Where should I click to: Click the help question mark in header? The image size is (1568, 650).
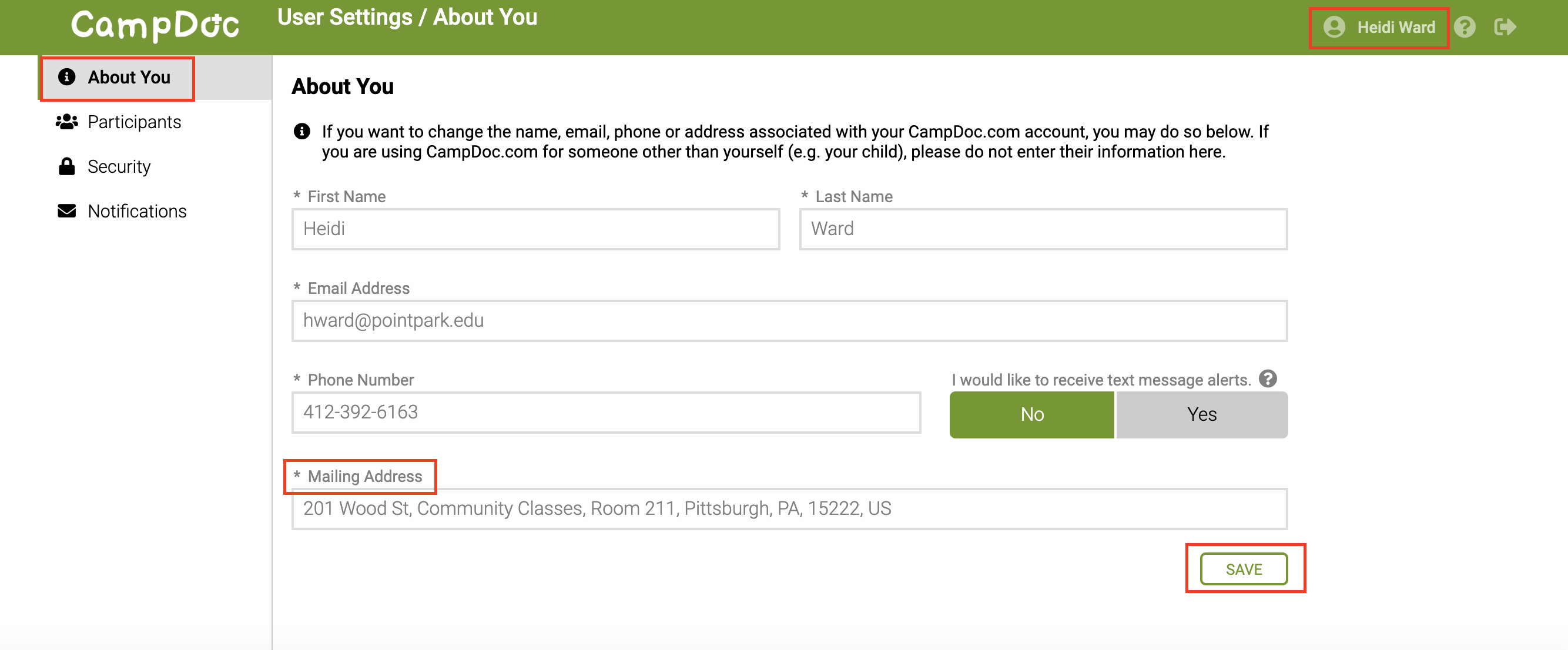click(1465, 28)
